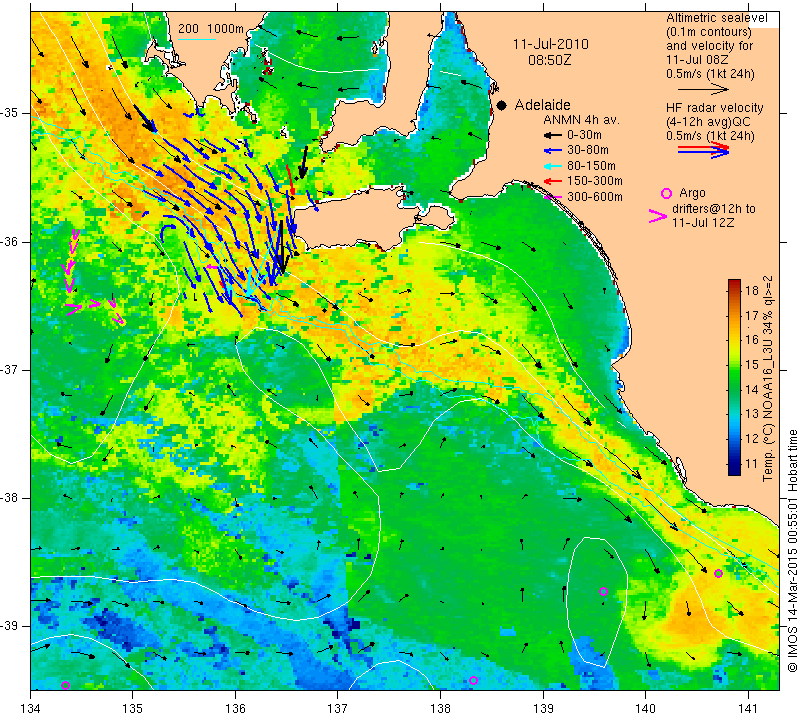Click the dark red 18 degree end of the color bar
Image resolution: width=800 pixels, height=720 pixels.
click(734, 284)
